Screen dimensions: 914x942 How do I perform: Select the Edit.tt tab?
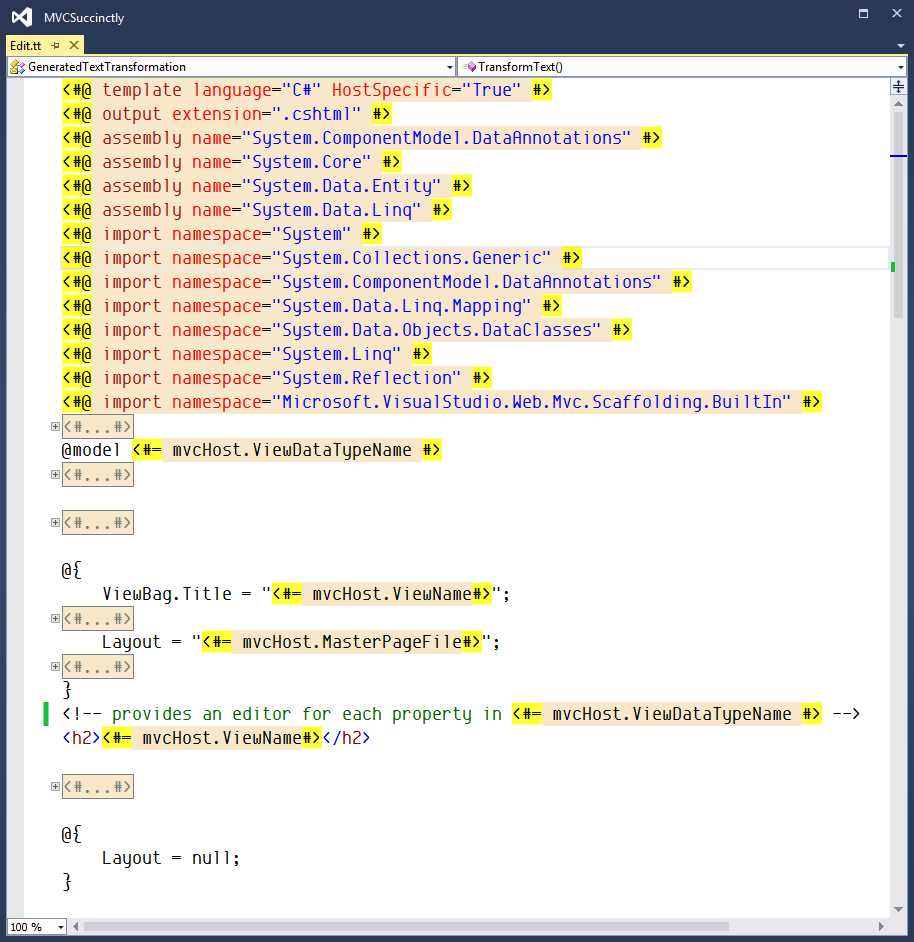[x=25, y=45]
